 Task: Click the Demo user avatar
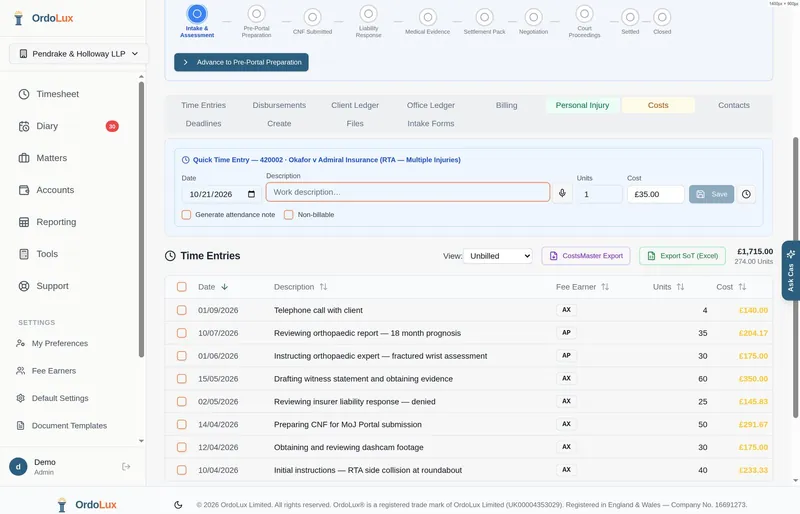click(18, 467)
